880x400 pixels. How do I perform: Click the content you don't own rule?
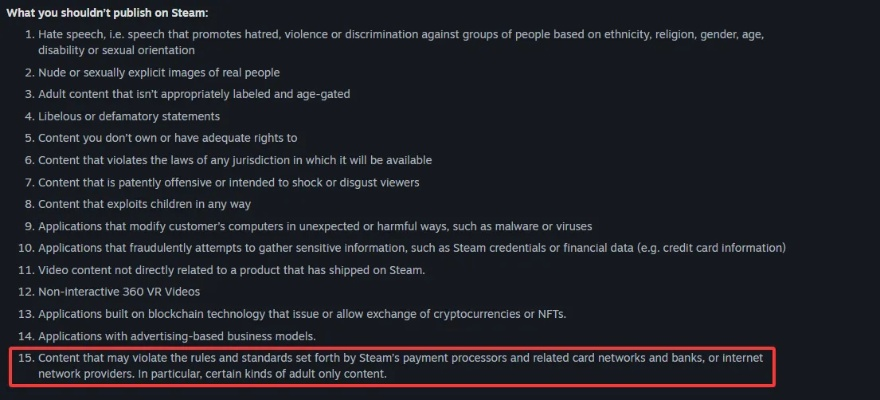[x=168, y=138]
